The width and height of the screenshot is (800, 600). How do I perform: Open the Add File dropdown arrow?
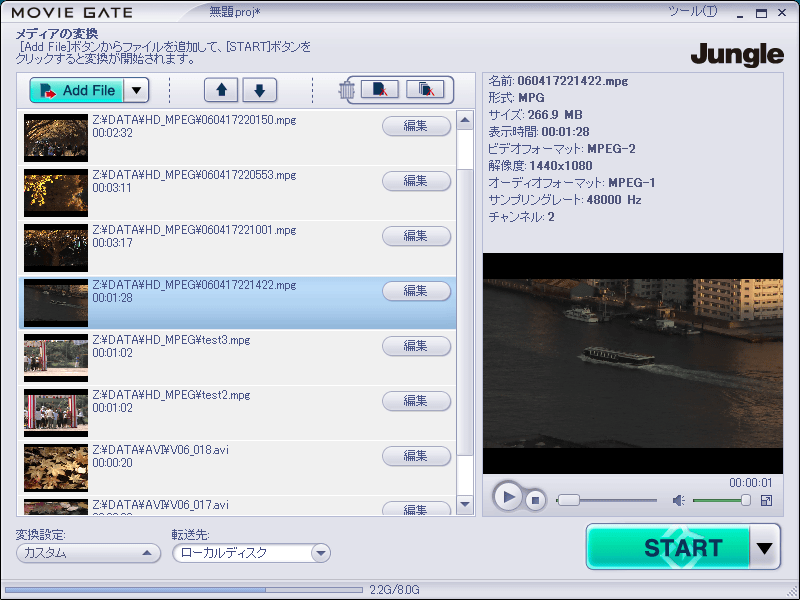(x=136, y=91)
